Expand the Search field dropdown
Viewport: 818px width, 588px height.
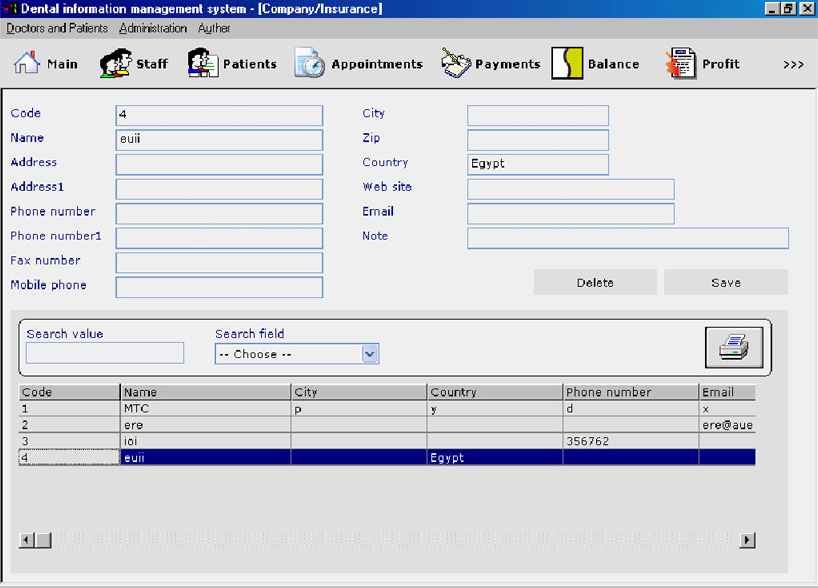pos(370,354)
